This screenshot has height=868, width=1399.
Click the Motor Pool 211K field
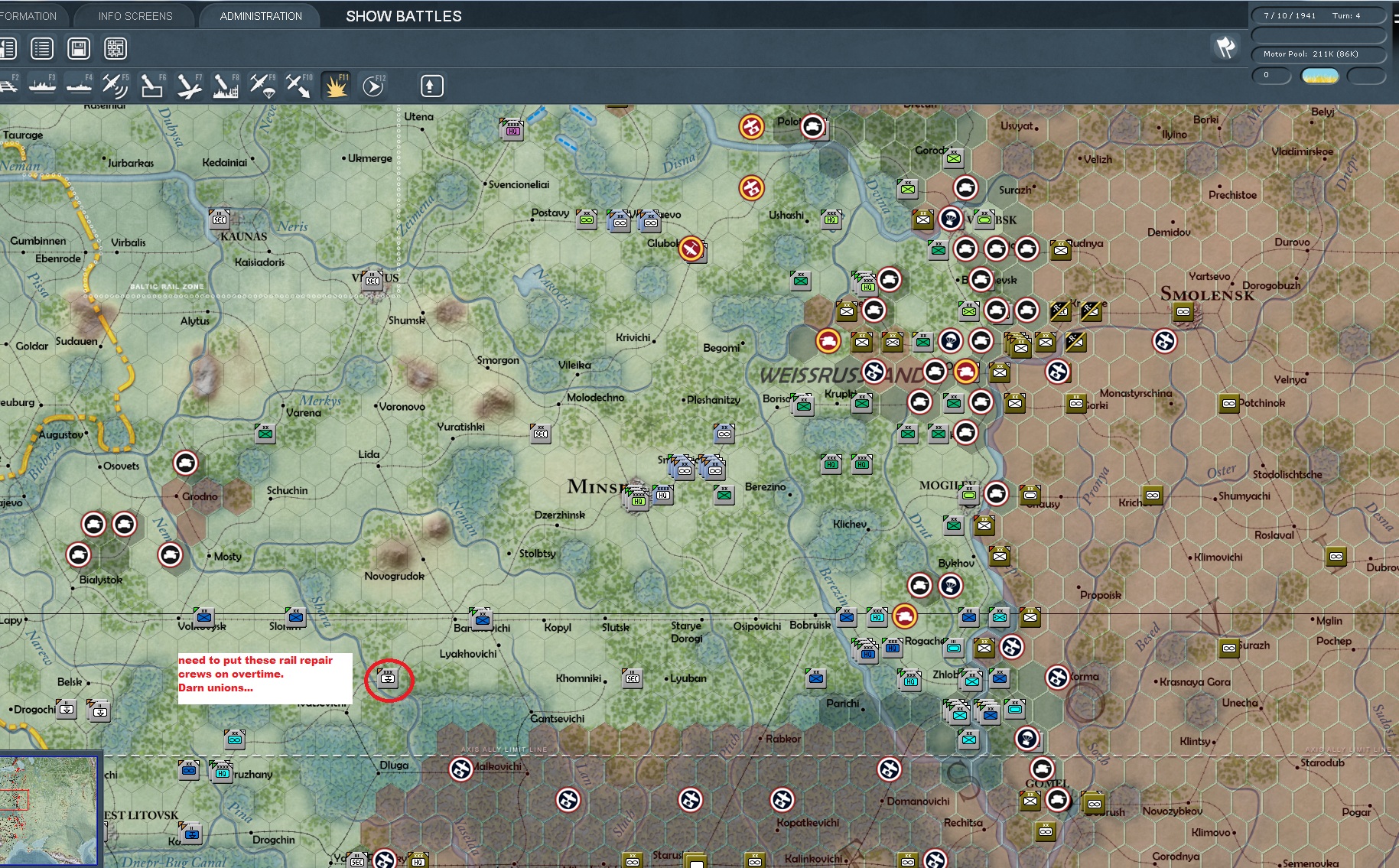pos(1319,54)
